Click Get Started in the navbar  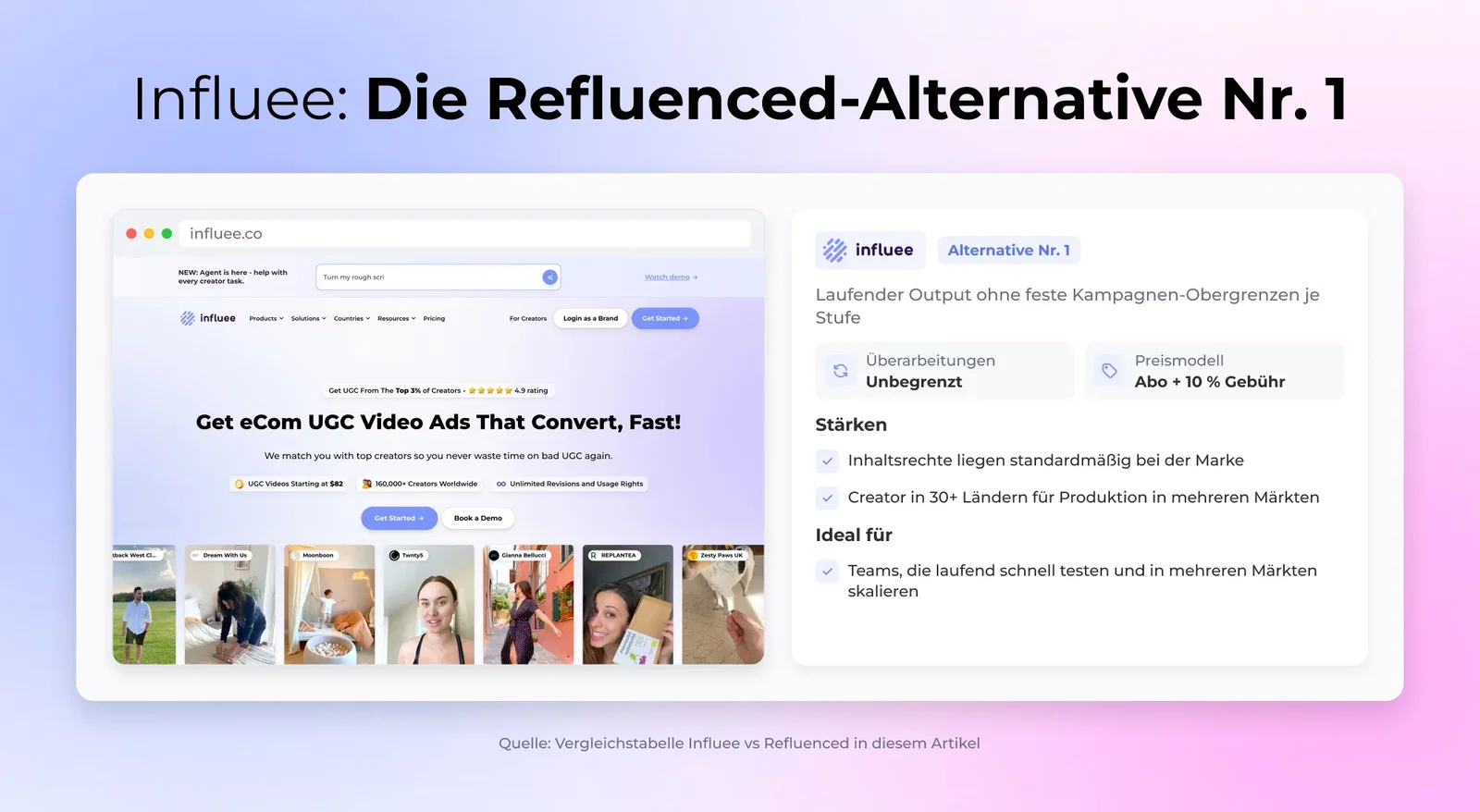(x=665, y=318)
